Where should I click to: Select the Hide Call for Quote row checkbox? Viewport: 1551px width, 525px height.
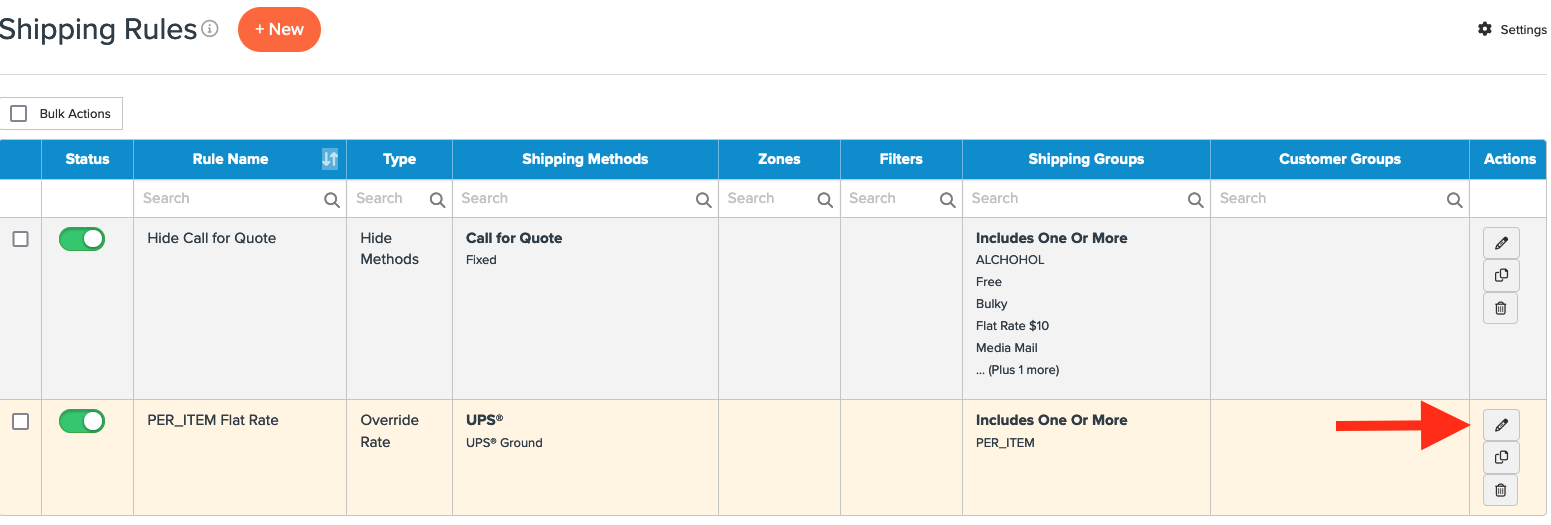click(20, 239)
